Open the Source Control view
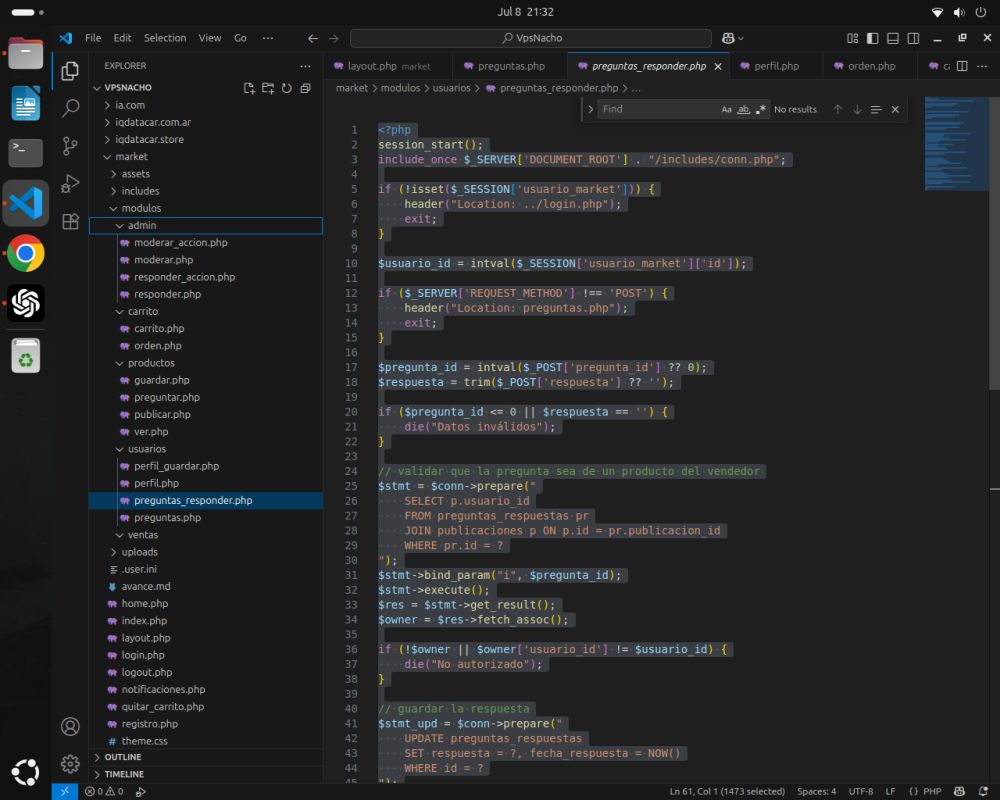This screenshot has height=800, width=1000. pos(70,146)
